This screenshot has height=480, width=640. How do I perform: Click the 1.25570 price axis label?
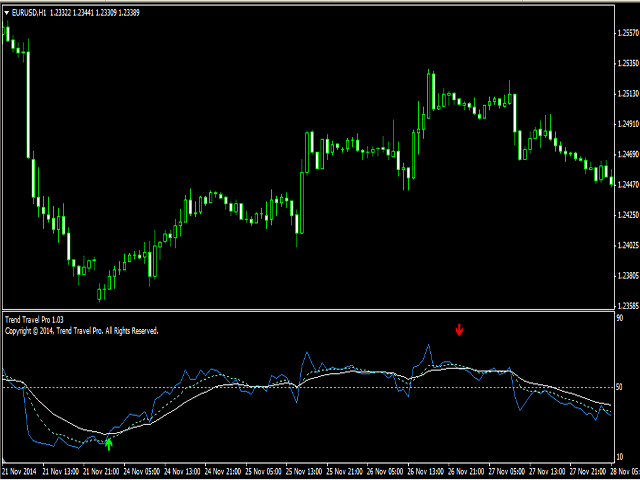[627, 33]
